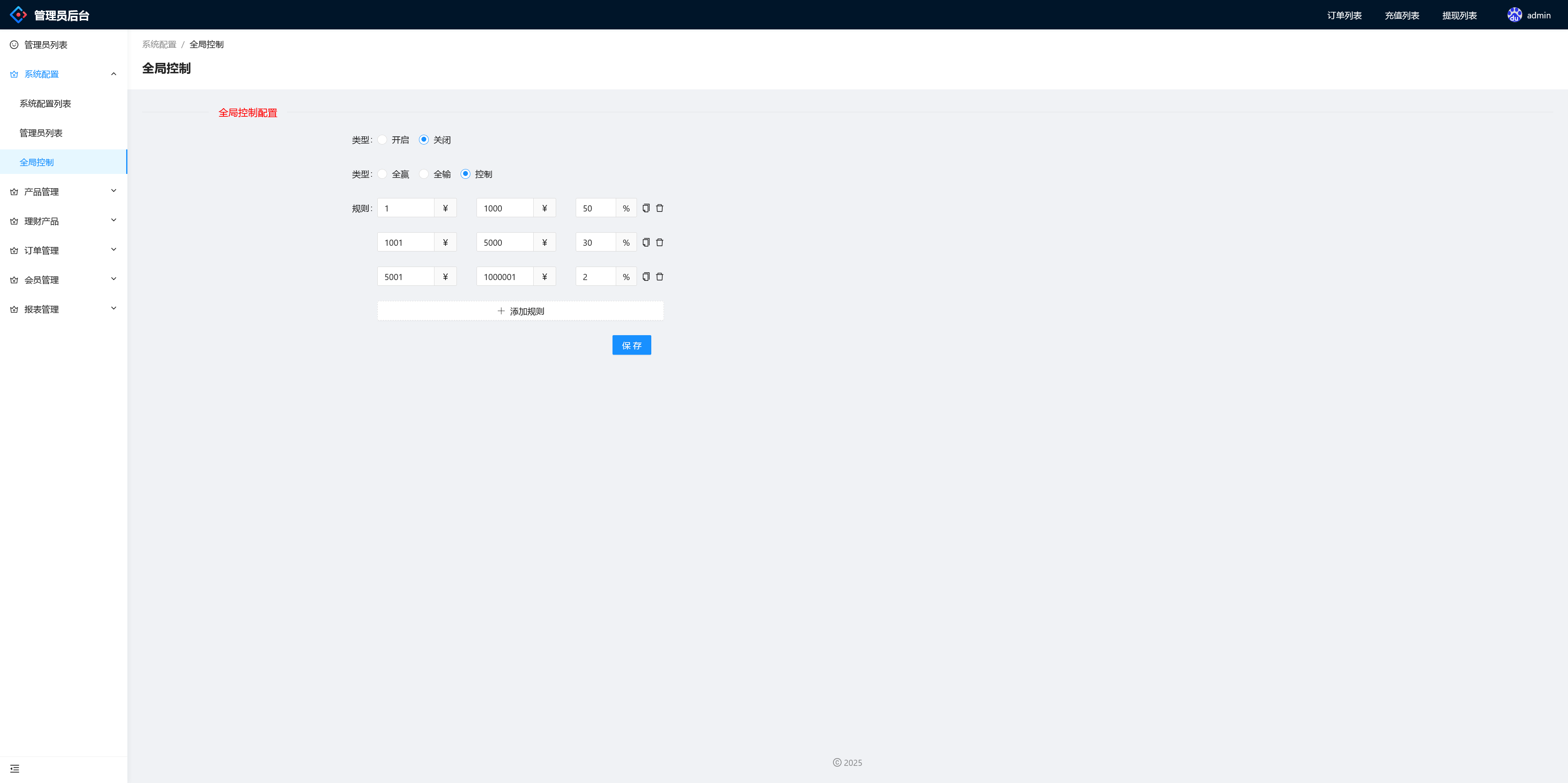Select the 开启 radio option

click(382, 140)
